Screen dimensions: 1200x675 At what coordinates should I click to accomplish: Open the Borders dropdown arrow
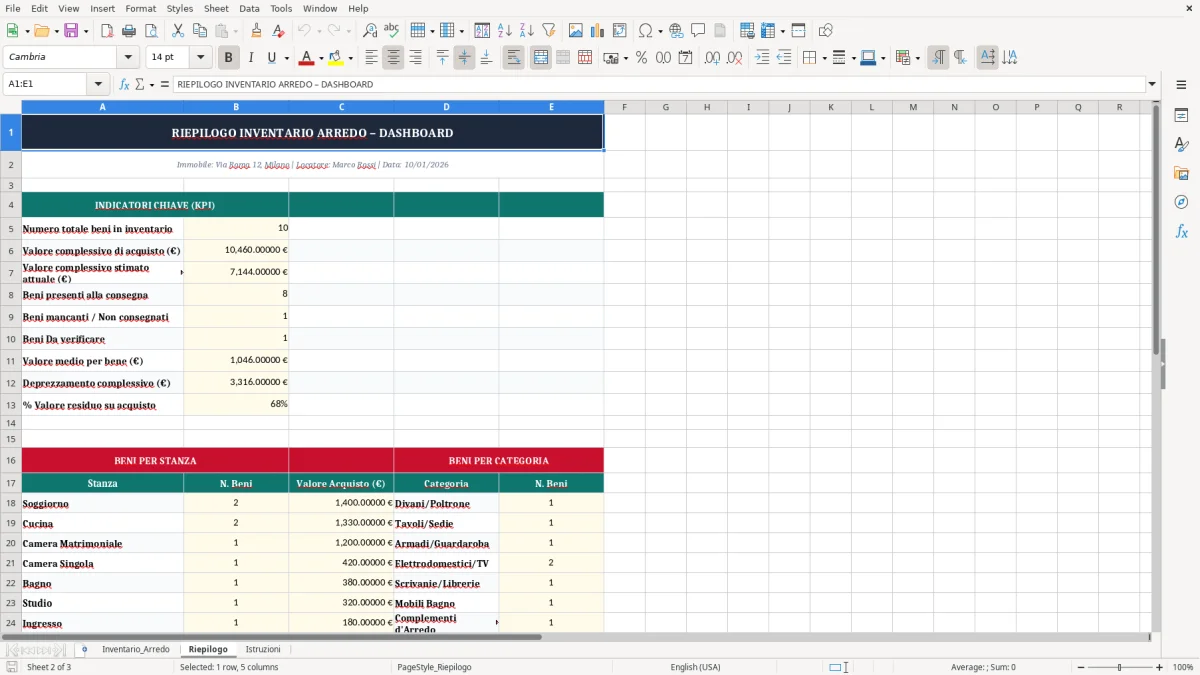(823, 58)
